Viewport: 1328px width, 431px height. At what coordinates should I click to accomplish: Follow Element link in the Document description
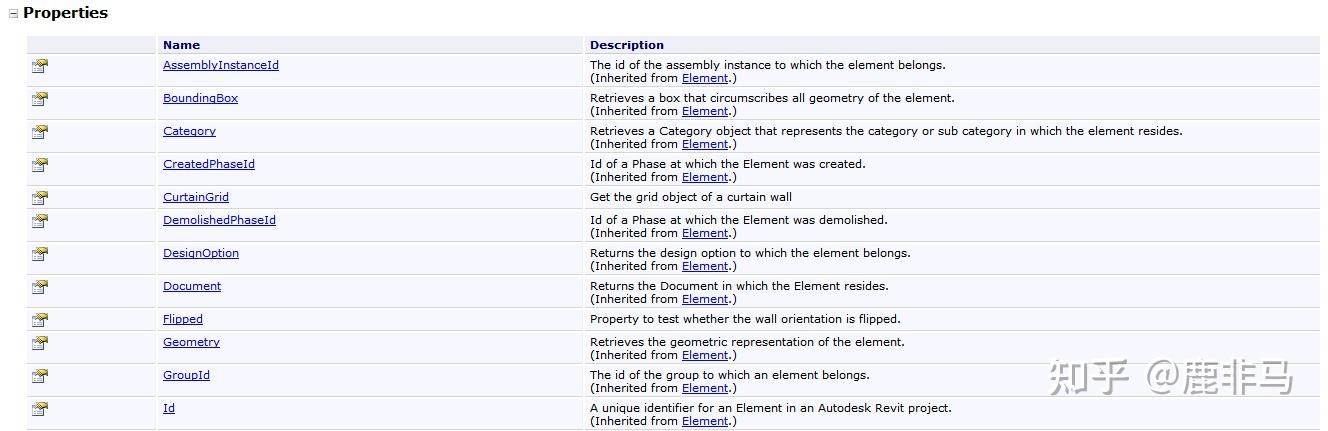(x=705, y=299)
